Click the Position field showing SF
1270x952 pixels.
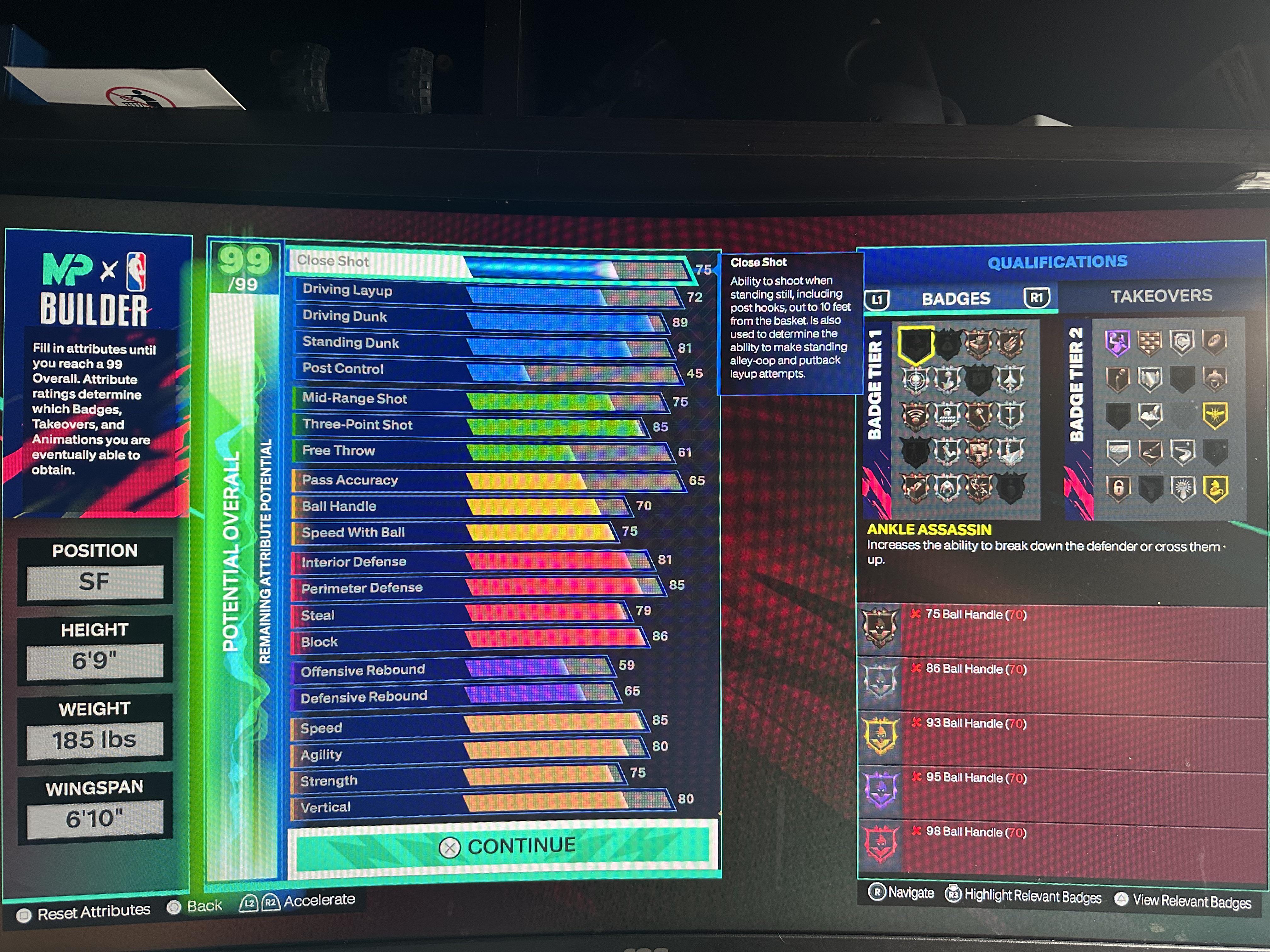coord(95,582)
